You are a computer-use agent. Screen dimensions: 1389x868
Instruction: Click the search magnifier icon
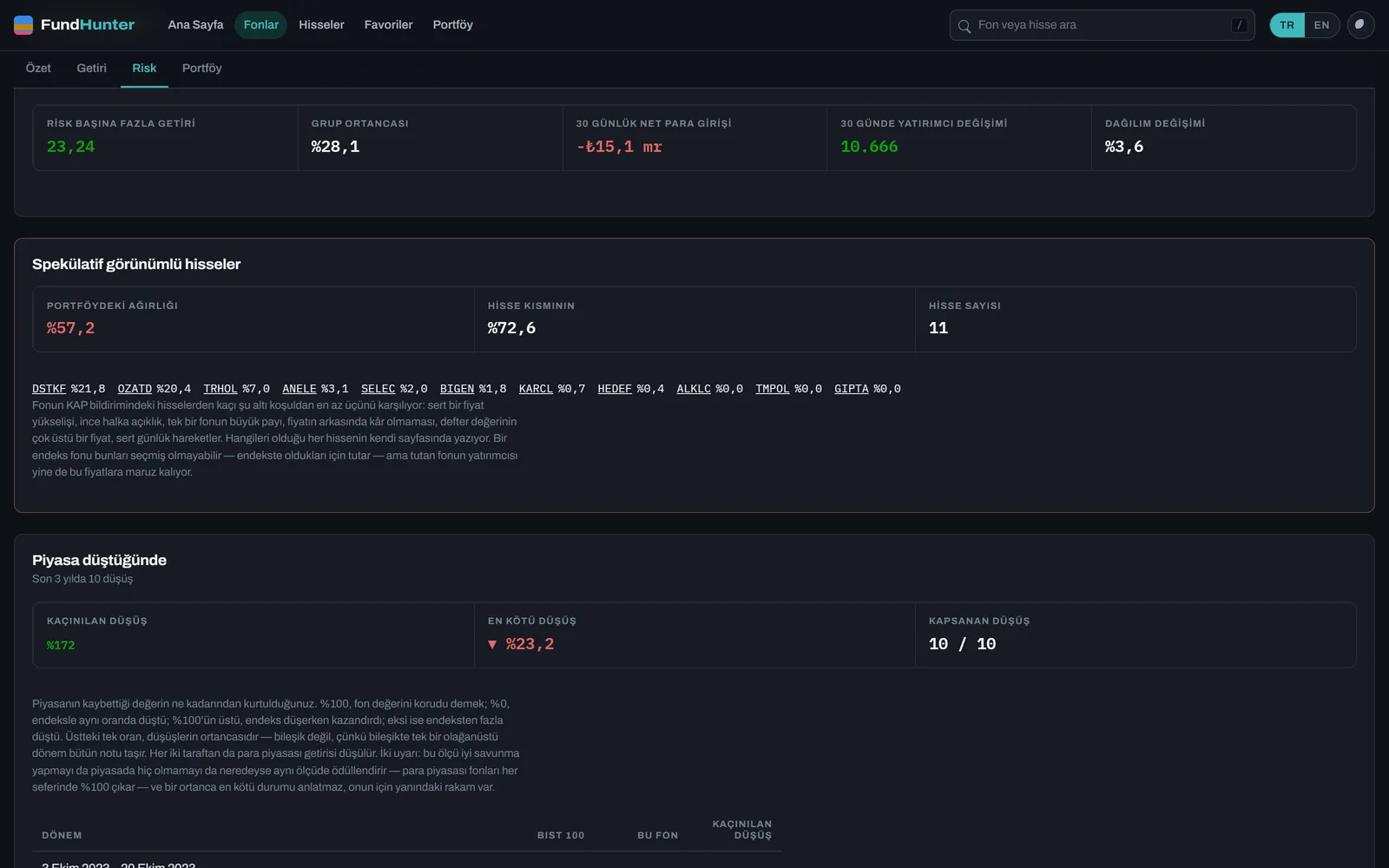(964, 26)
